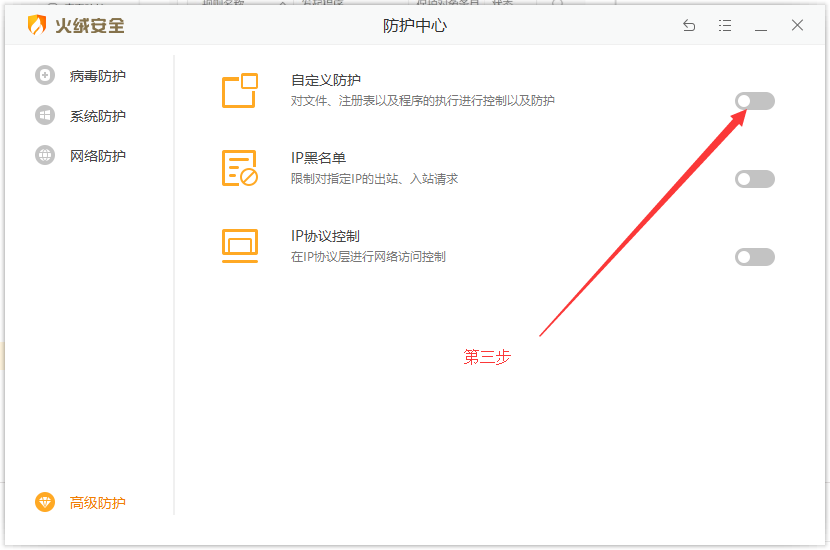Viewport: 830px width, 550px height.
Task: Switch to the 系统防护 tab
Action: pyautogui.click(x=98, y=116)
